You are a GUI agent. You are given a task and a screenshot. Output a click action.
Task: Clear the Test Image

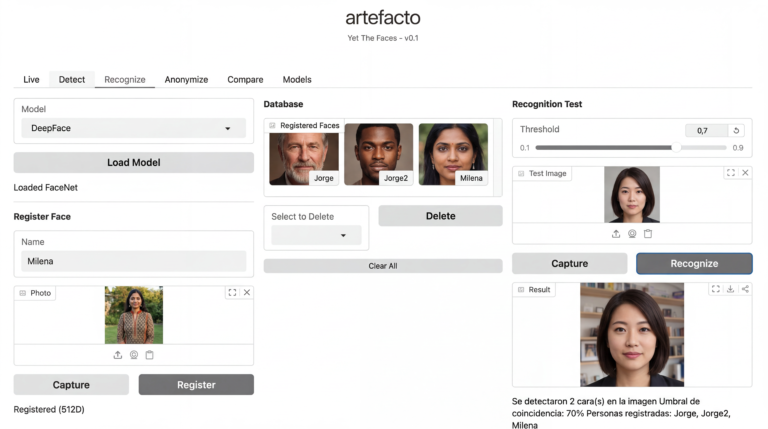click(745, 173)
